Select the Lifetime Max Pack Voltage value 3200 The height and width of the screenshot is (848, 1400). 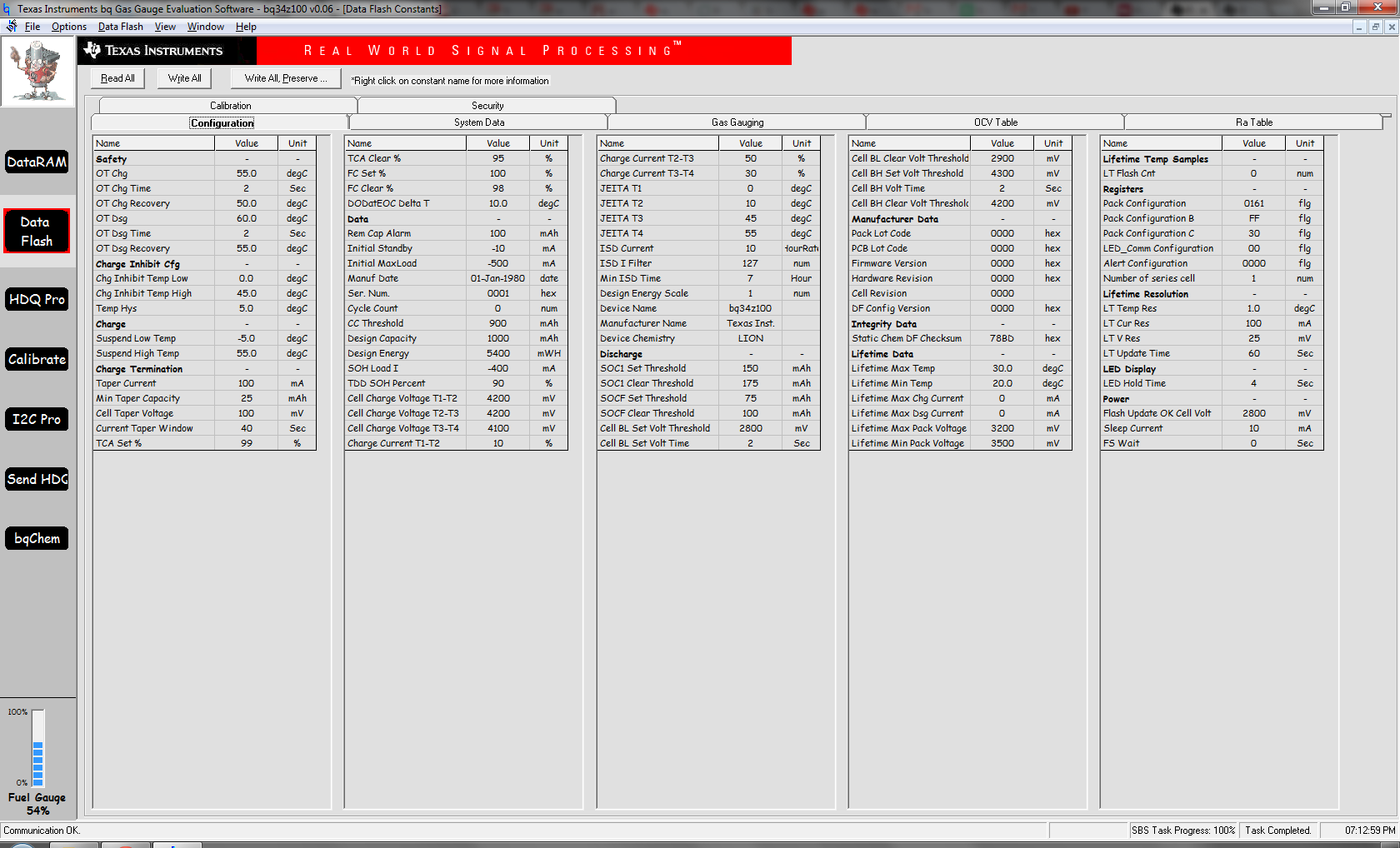1002,428
